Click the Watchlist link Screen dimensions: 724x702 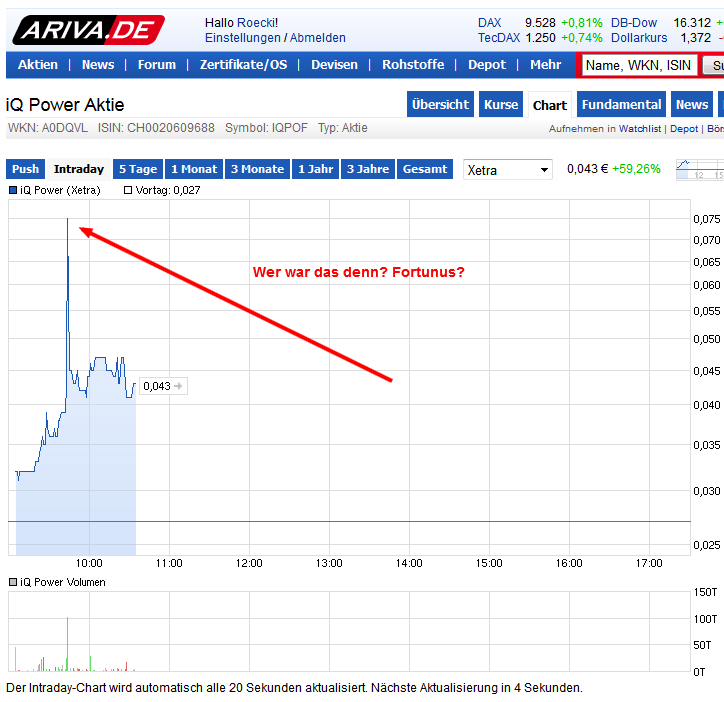[640, 129]
